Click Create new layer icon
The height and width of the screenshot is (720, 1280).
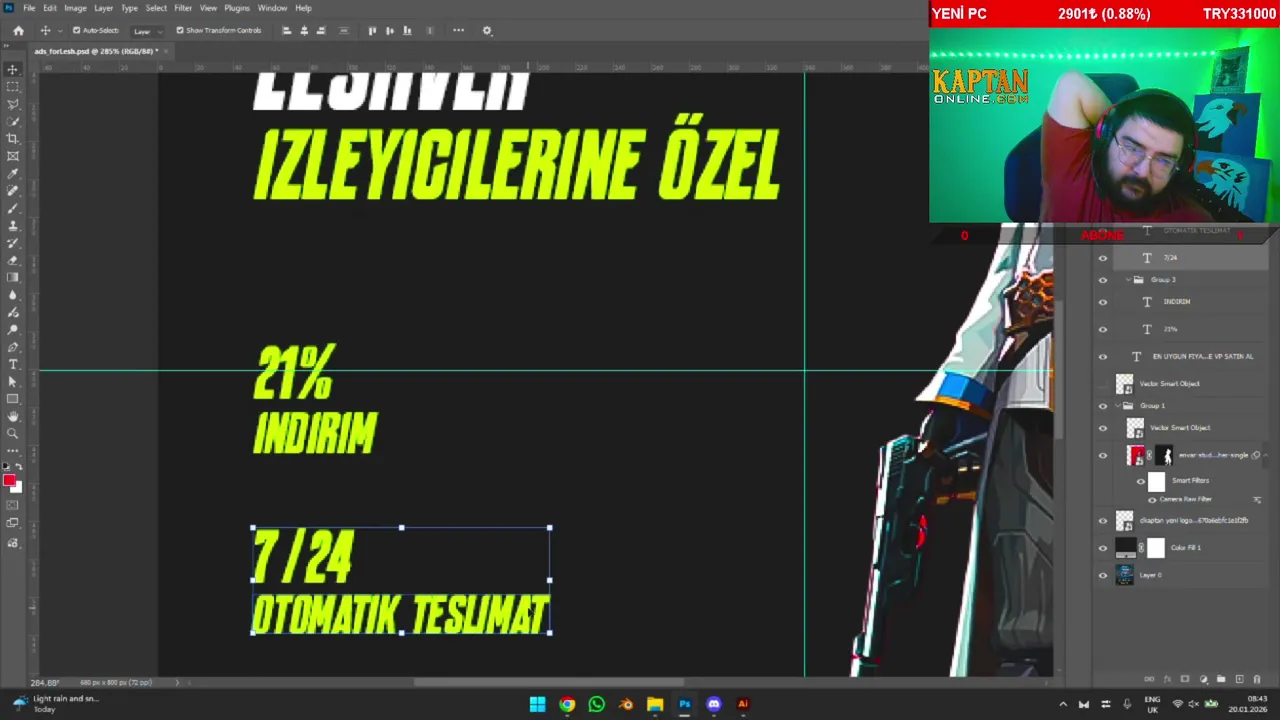tap(1239, 680)
